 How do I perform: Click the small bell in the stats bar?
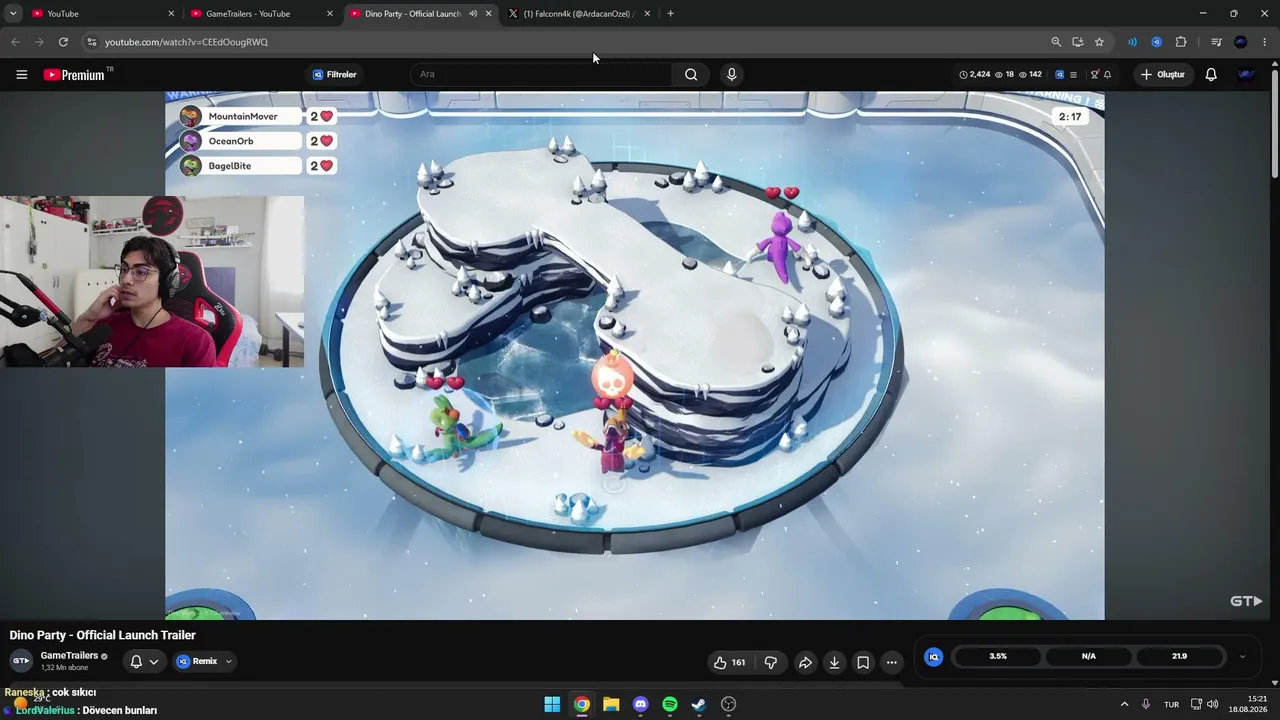1107,74
